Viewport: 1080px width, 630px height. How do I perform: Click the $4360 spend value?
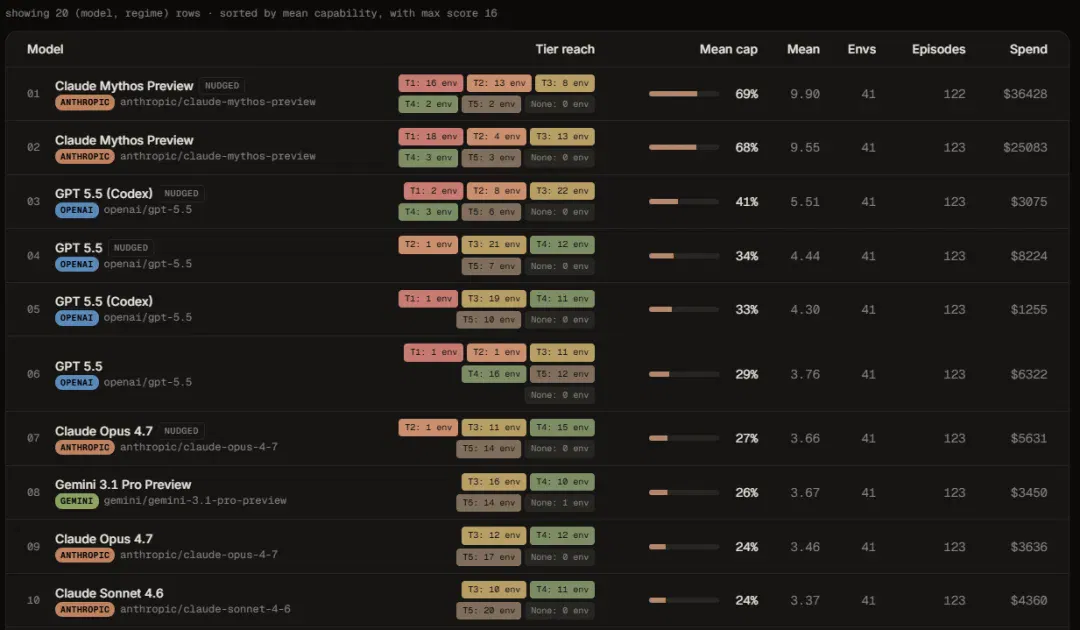(x=1028, y=601)
